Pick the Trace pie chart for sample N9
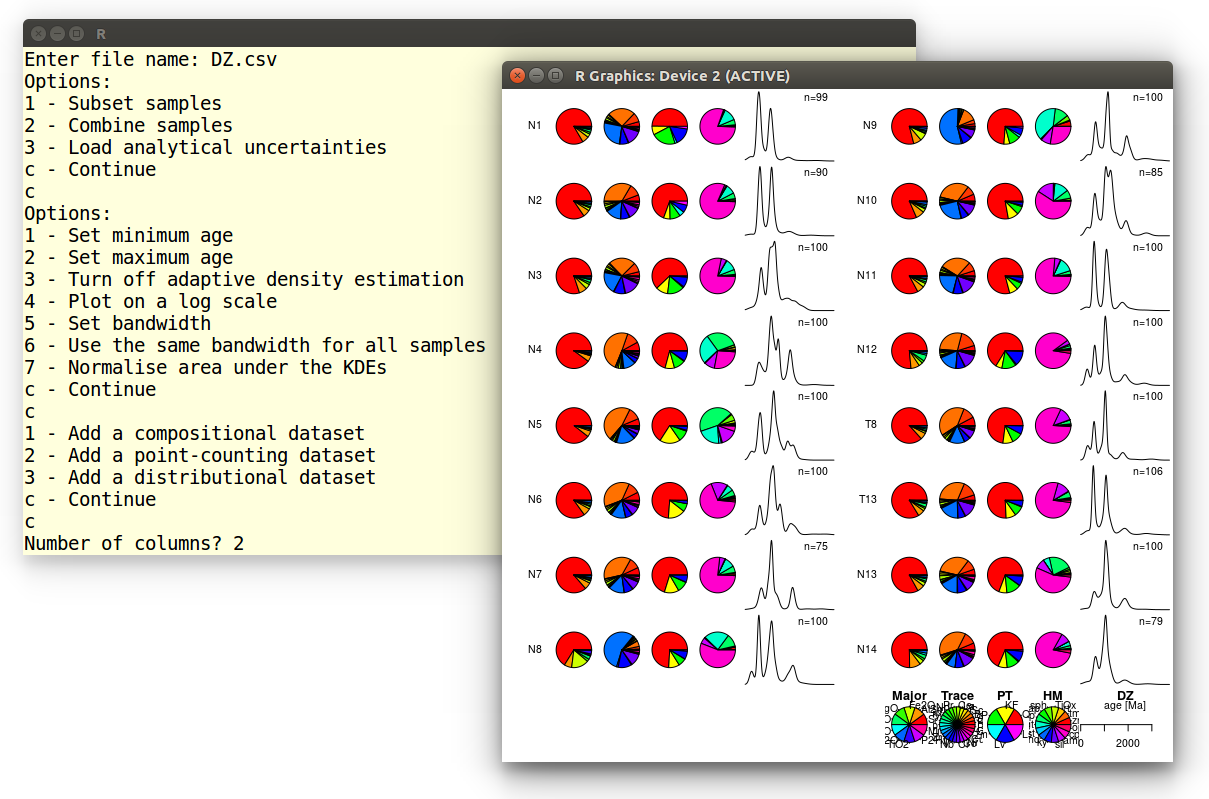The height and width of the screenshot is (799, 1209). (957, 126)
